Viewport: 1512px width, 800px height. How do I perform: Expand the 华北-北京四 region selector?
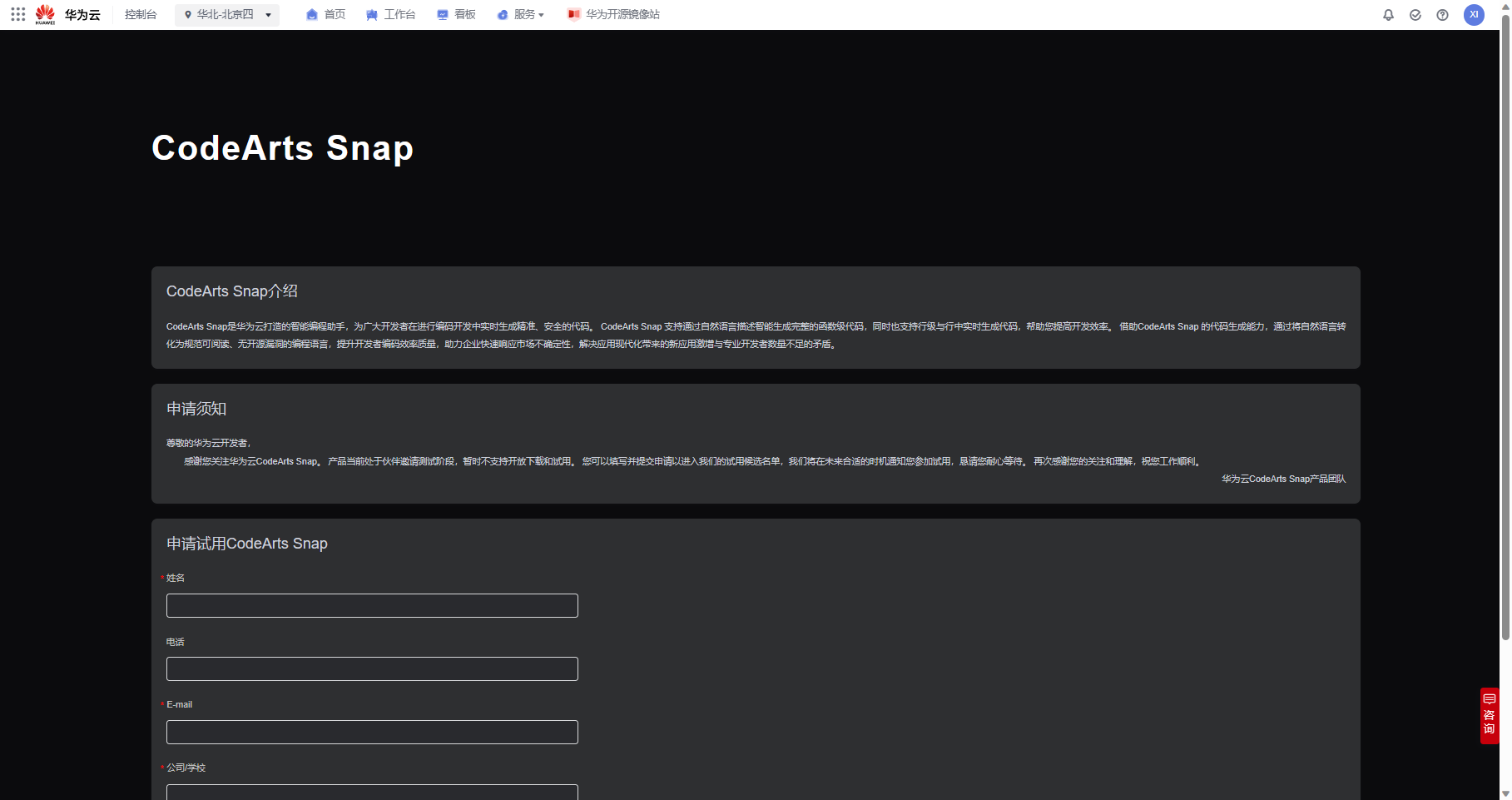(227, 14)
